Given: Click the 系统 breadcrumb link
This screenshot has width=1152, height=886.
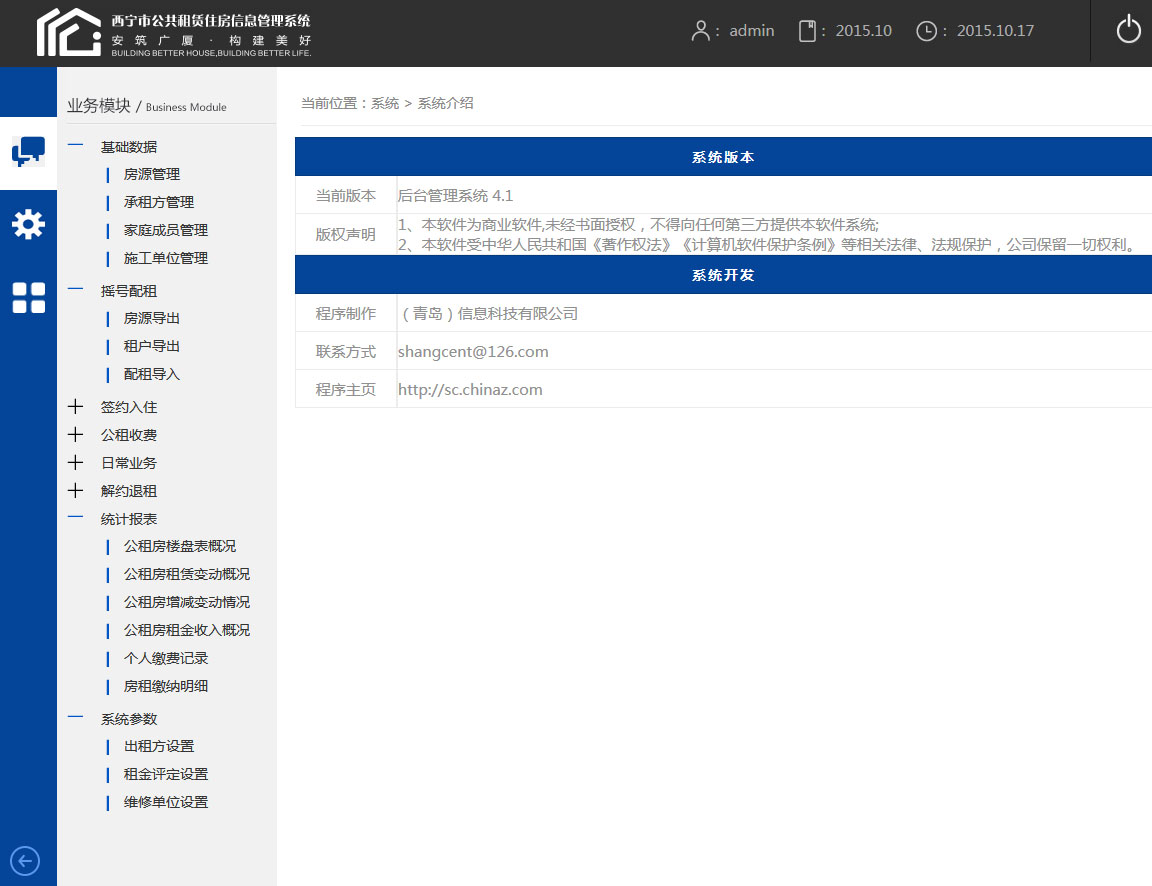Looking at the screenshot, I should [384, 102].
